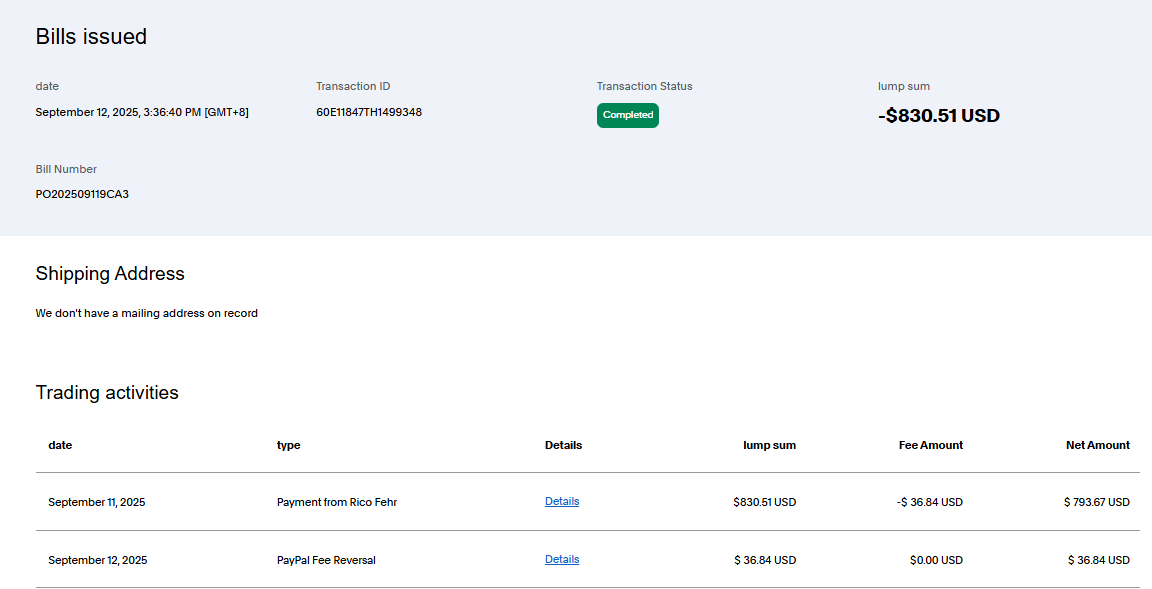The width and height of the screenshot is (1152, 589).
Task: Click bill number PO202509119CA3
Action: click(82, 194)
